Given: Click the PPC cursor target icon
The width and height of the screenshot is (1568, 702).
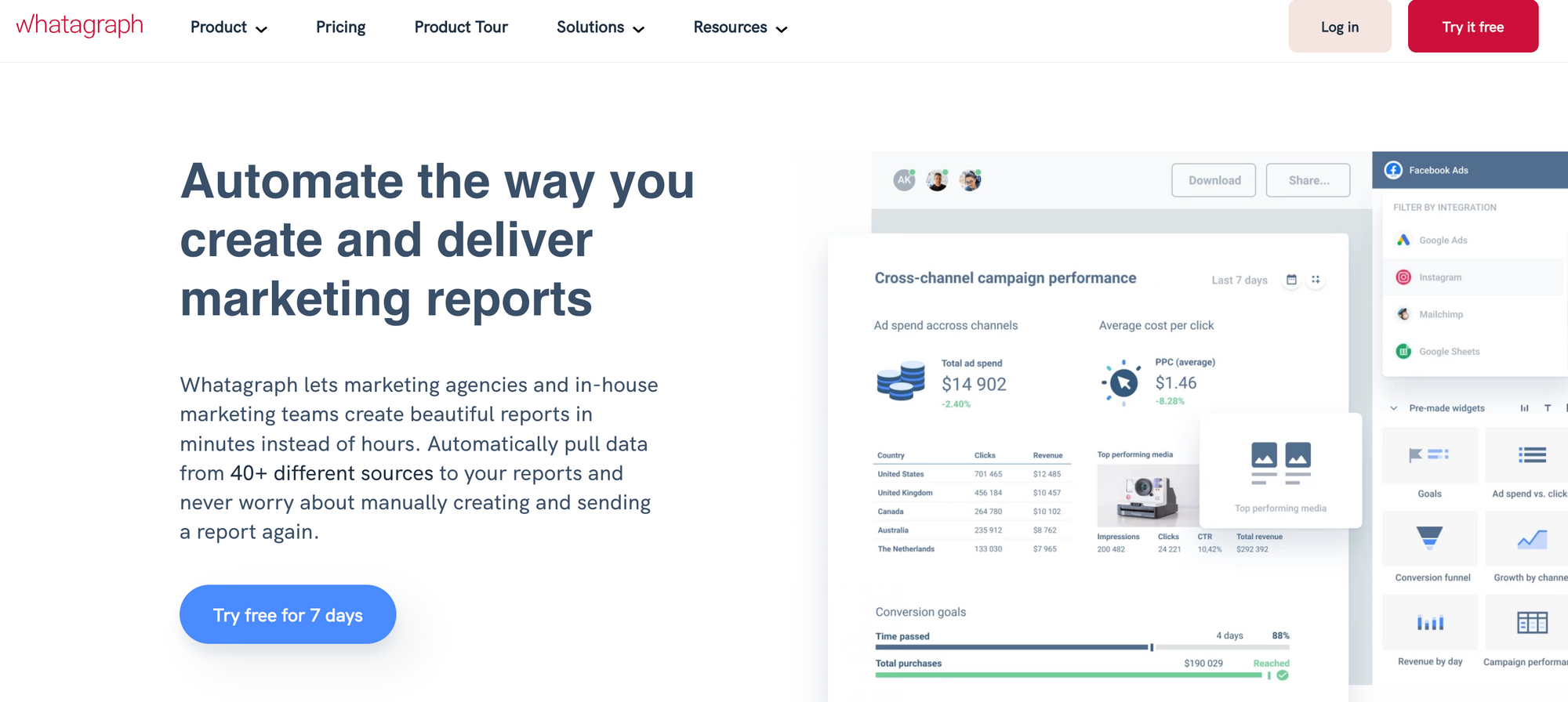Looking at the screenshot, I should click(x=1123, y=382).
